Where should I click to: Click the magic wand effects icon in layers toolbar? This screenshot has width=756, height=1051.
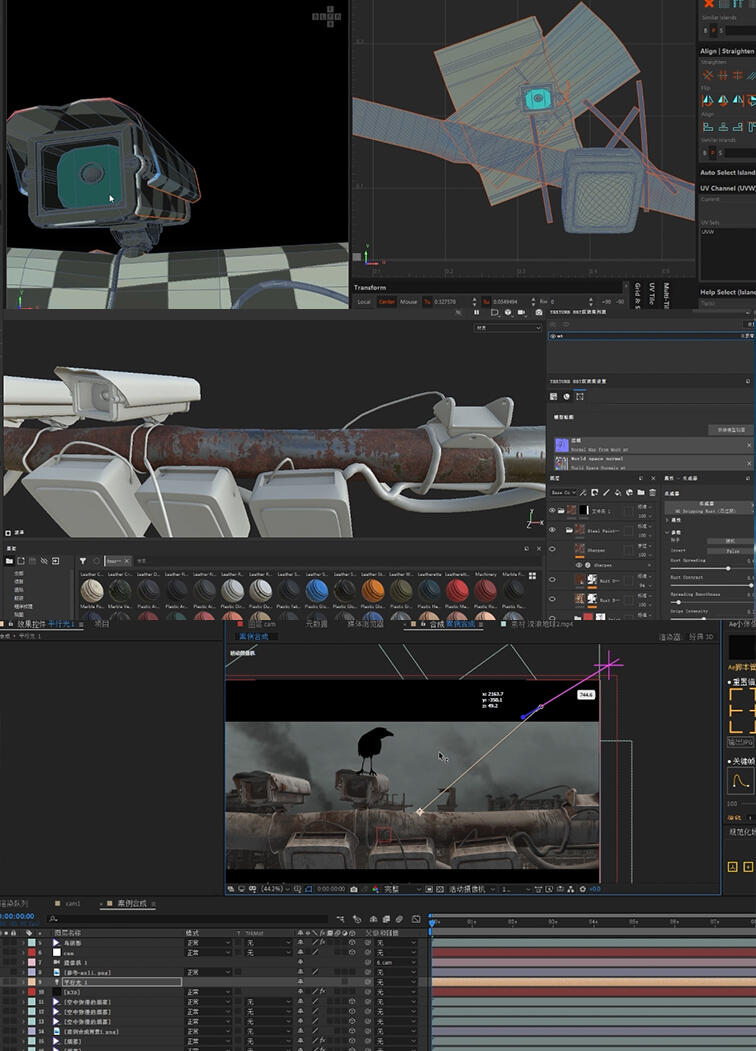[583, 492]
